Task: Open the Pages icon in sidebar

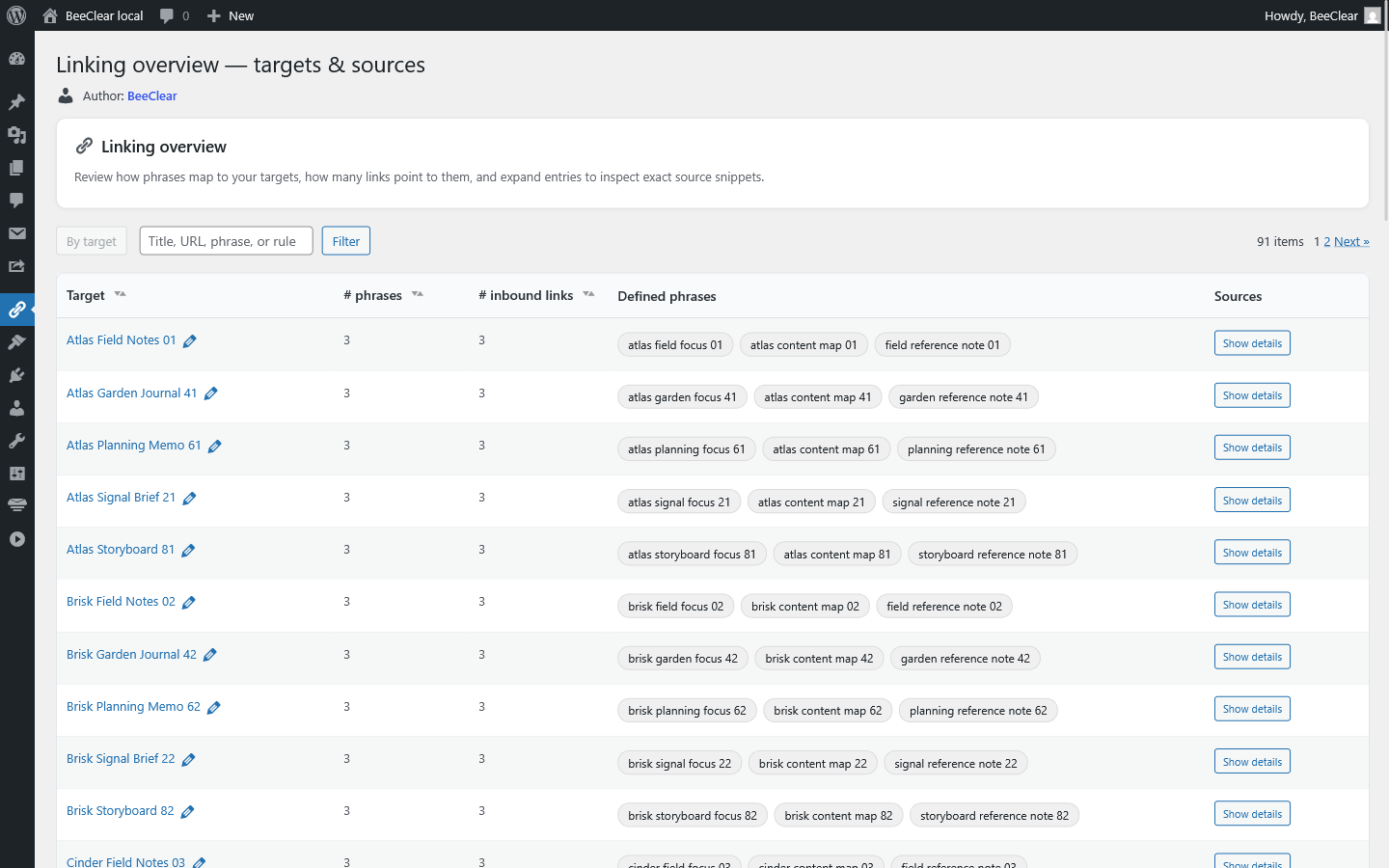Action: [16, 168]
